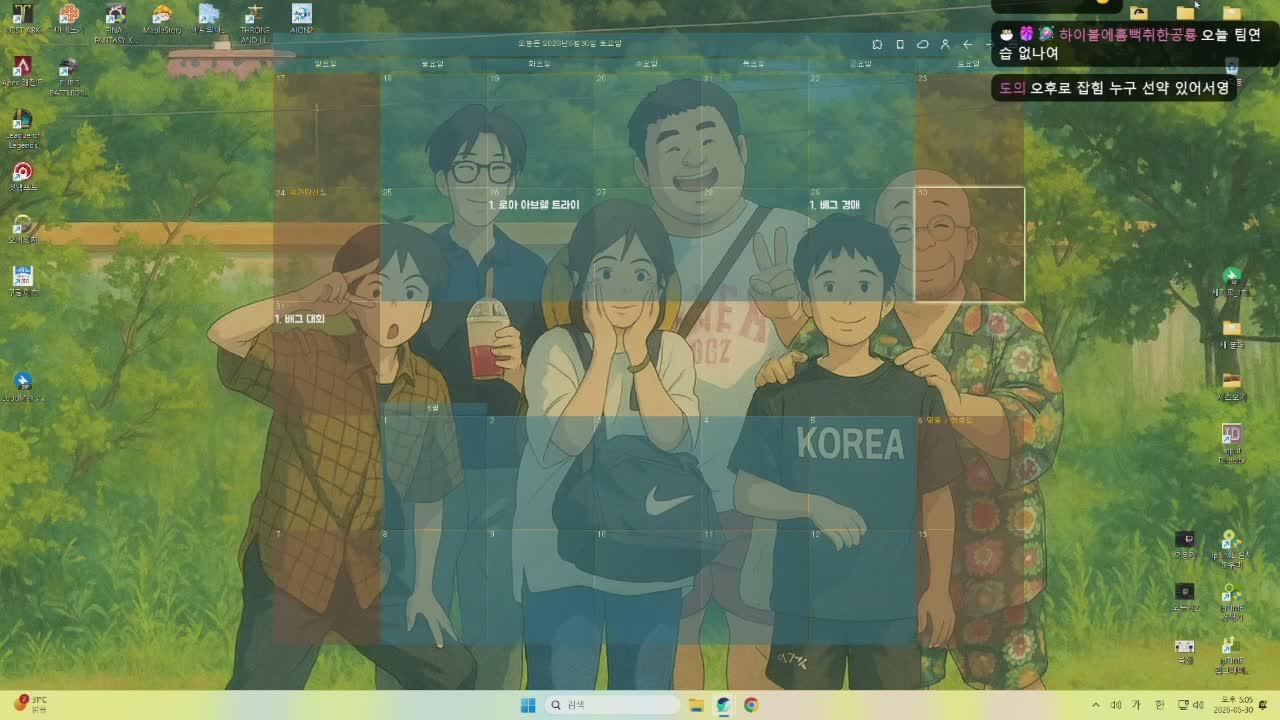Open the Windows Start menu
Viewport: 1280px width, 720px height.
pos(528,705)
